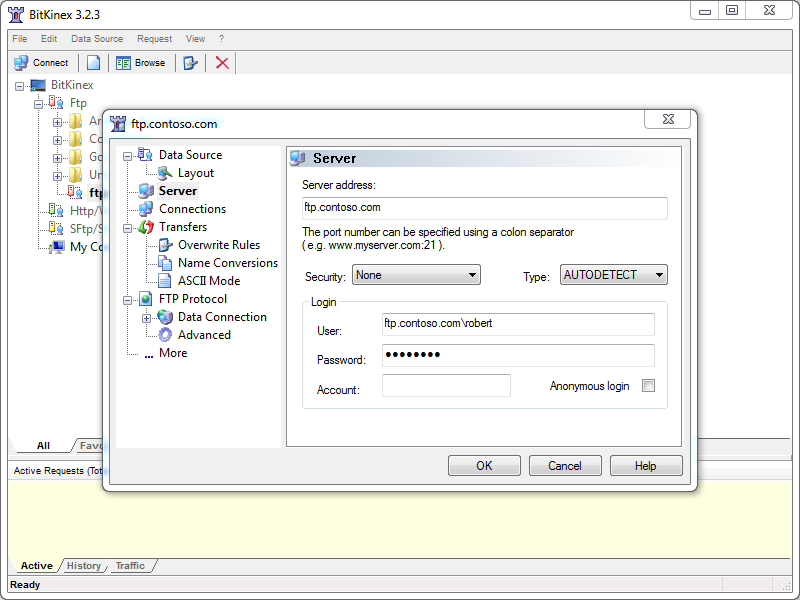
Task: Open the Data Source menu
Action: [97, 39]
